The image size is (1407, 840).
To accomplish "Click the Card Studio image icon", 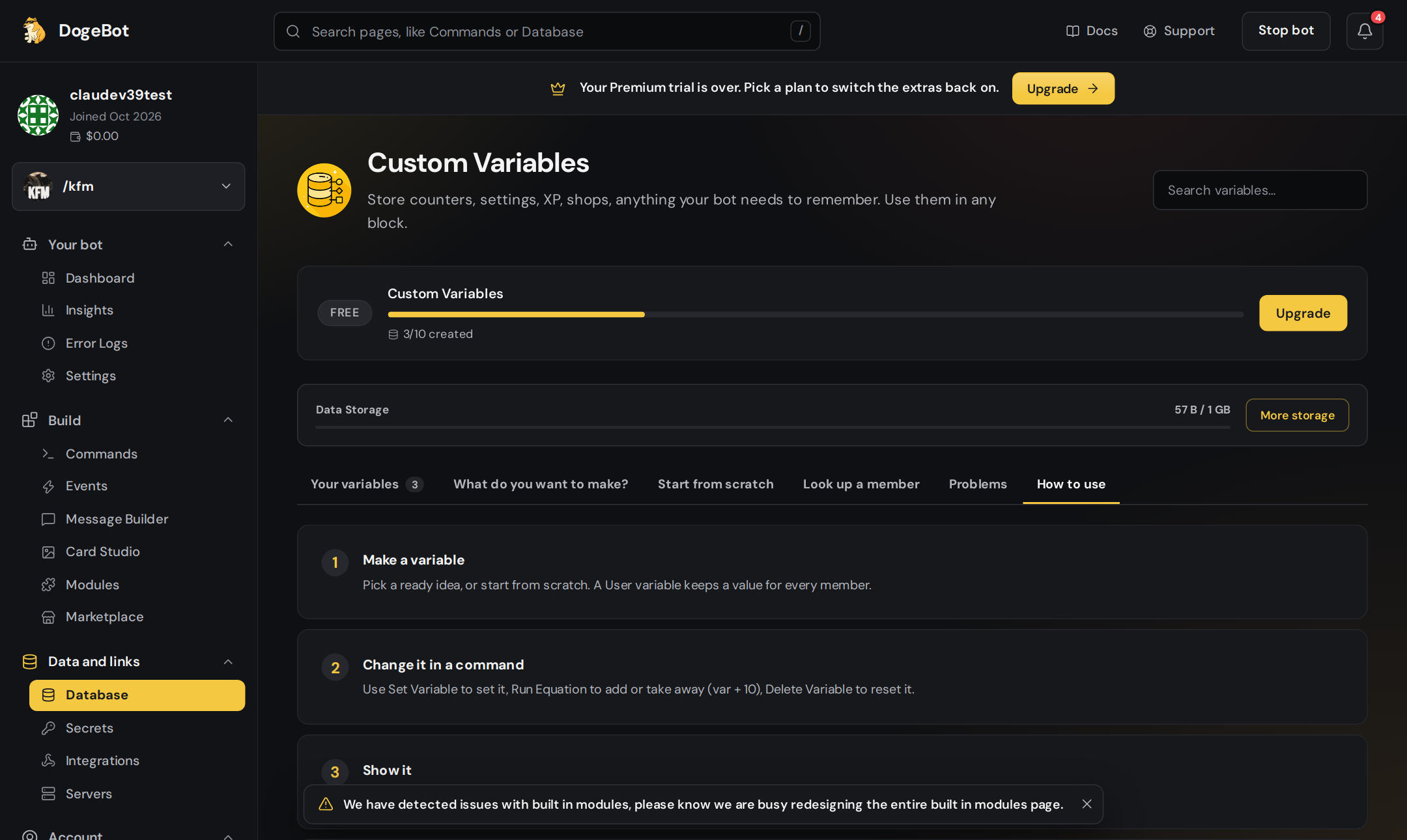I will coord(48,552).
